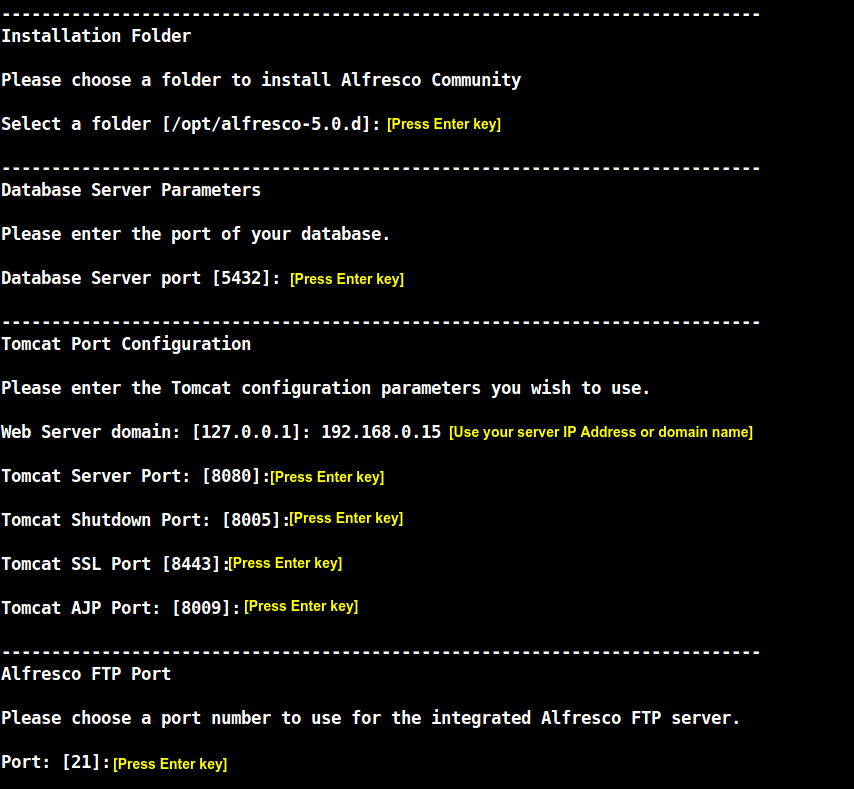Screen dimensions: 854x789
Task: Click the Installation Folder heading
Action: tap(96, 36)
